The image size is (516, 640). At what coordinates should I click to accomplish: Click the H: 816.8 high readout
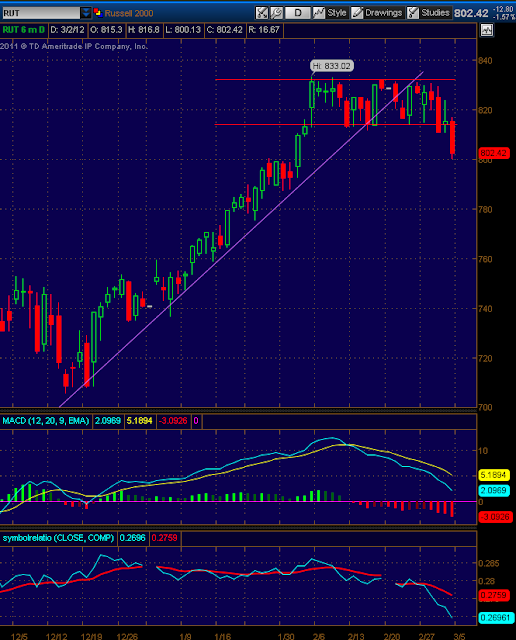(x=144, y=30)
